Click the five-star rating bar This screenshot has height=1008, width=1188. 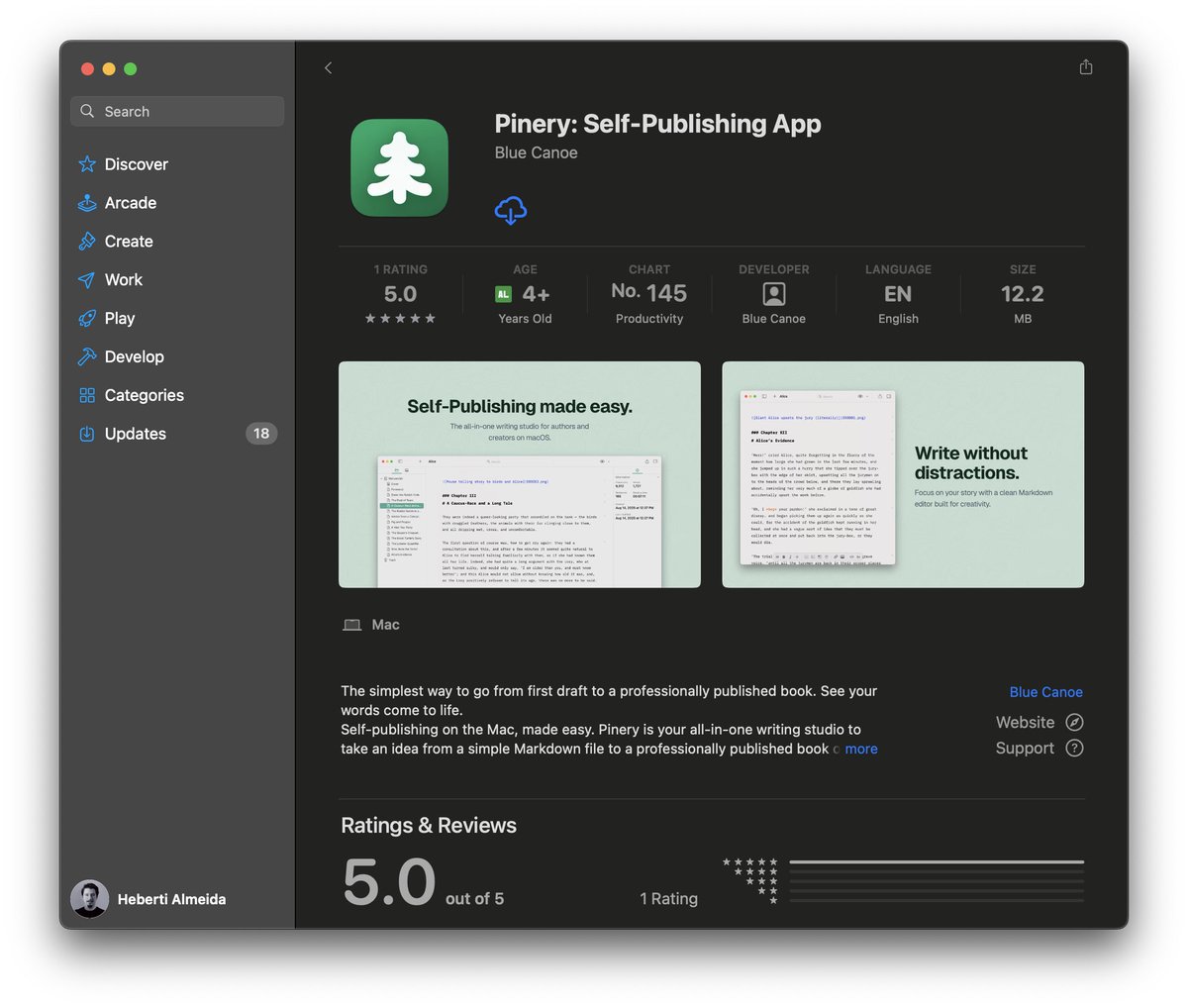(x=937, y=862)
